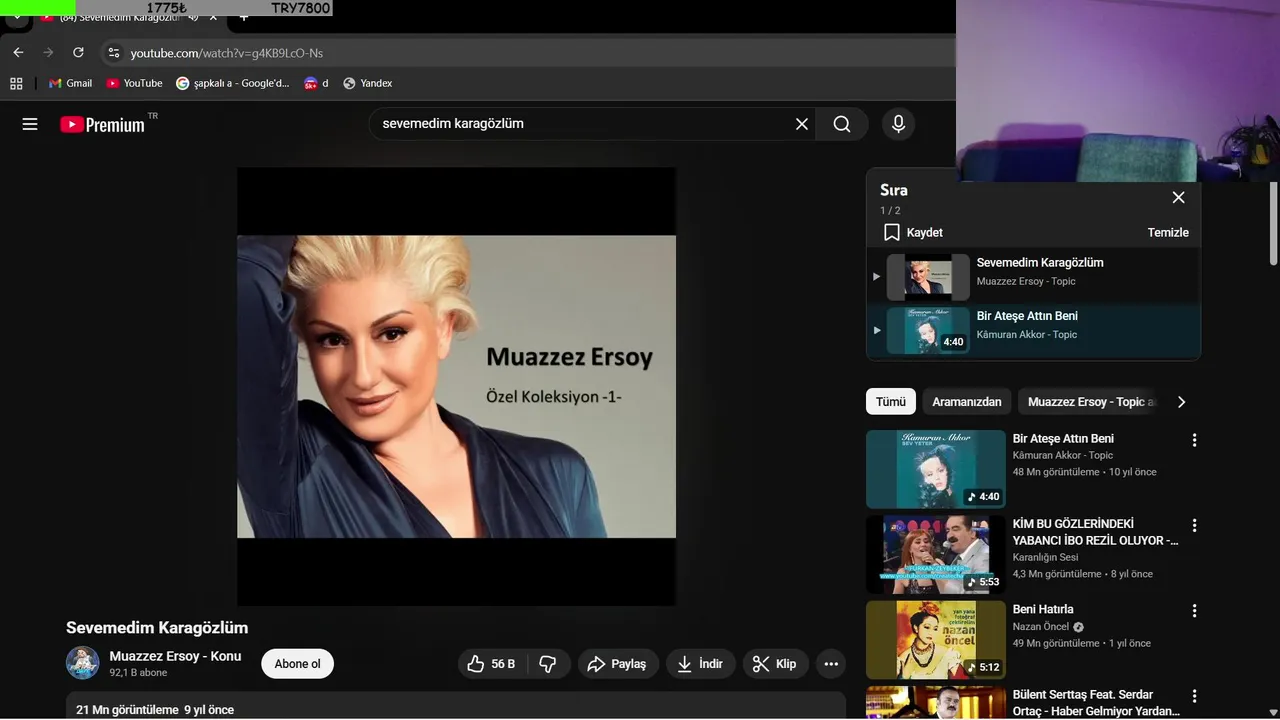Expand description at 21 Mn görüntüleme
1280x720 pixels.
[456, 706]
